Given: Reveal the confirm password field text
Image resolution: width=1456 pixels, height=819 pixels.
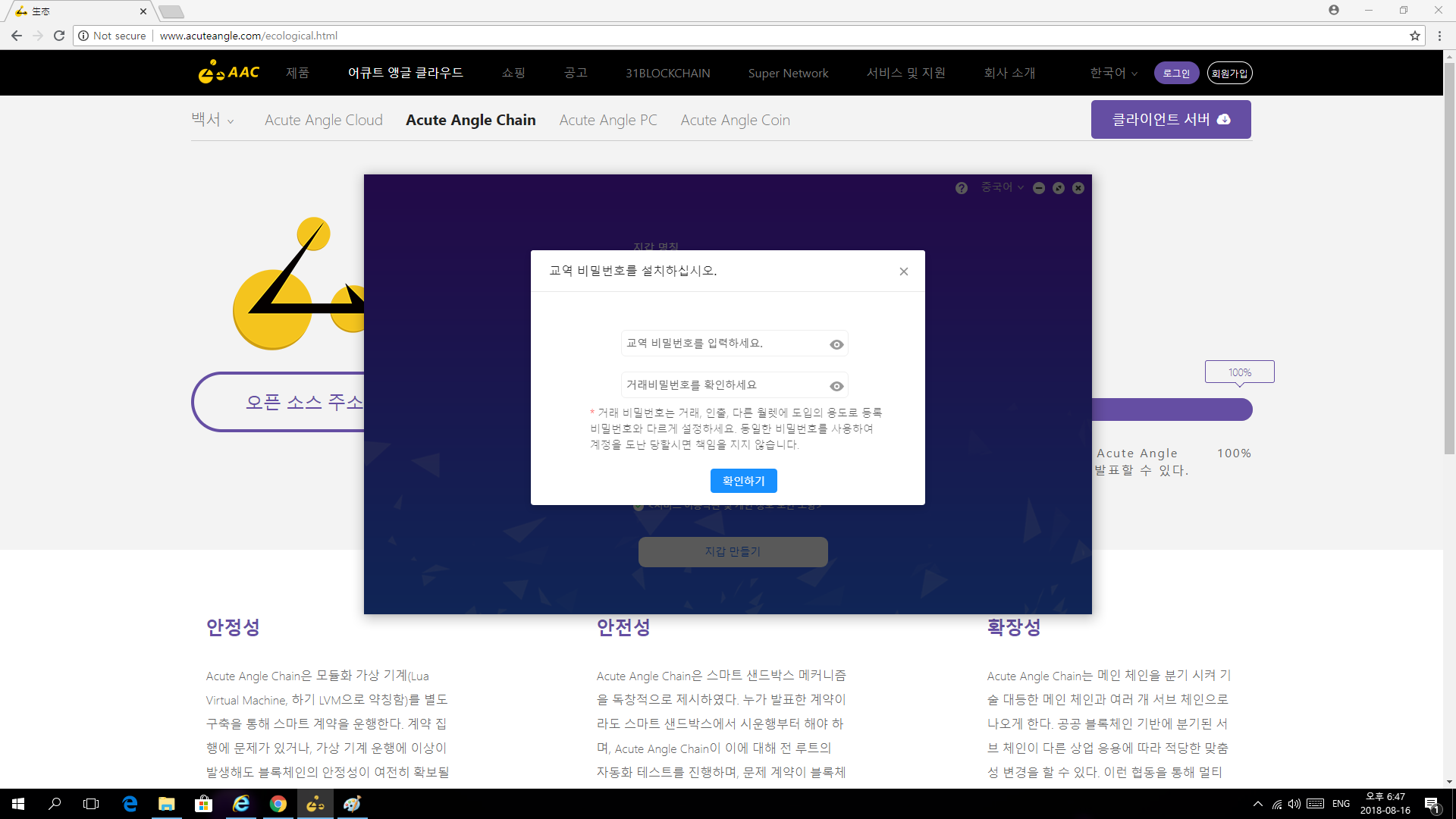Looking at the screenshot, I should tap(836, 386).
